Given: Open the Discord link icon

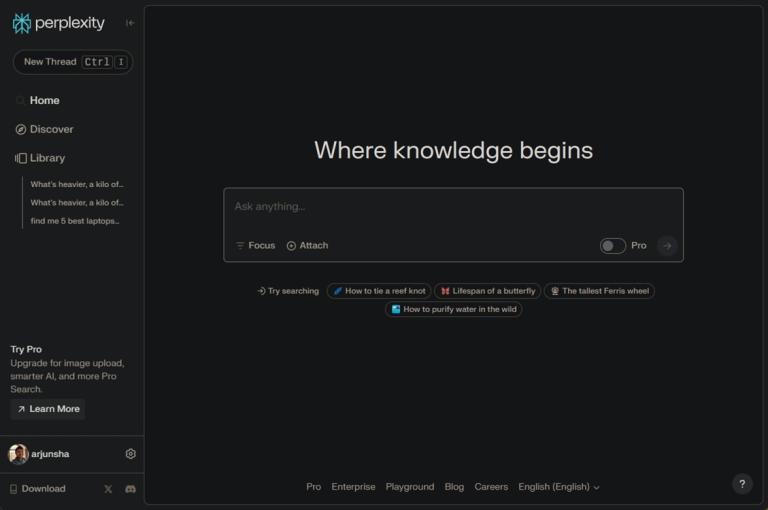Looking at the screenshot, I should (x=130, y=489).
